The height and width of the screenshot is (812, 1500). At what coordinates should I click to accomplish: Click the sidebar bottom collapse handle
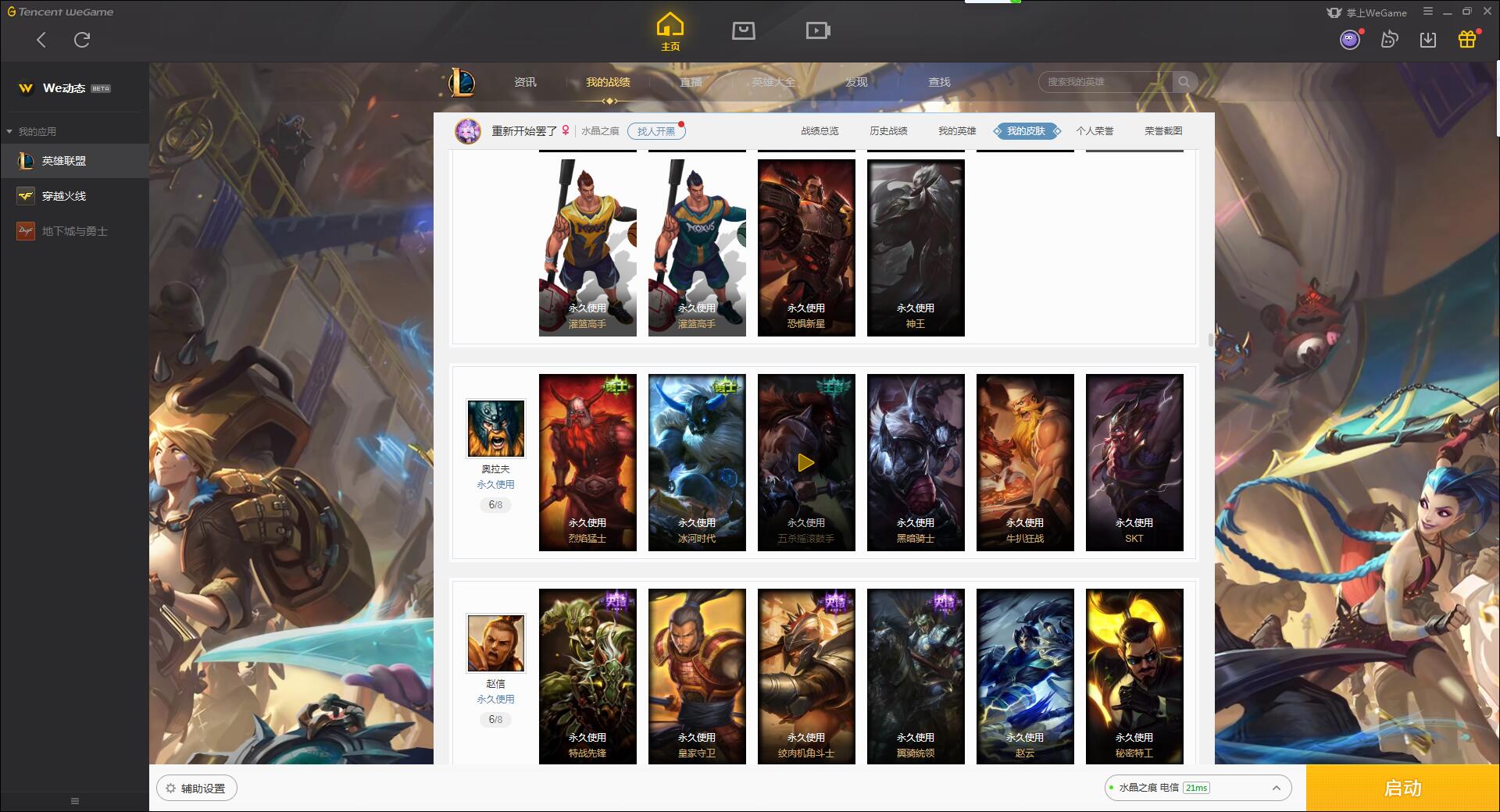tap(75, 801)
